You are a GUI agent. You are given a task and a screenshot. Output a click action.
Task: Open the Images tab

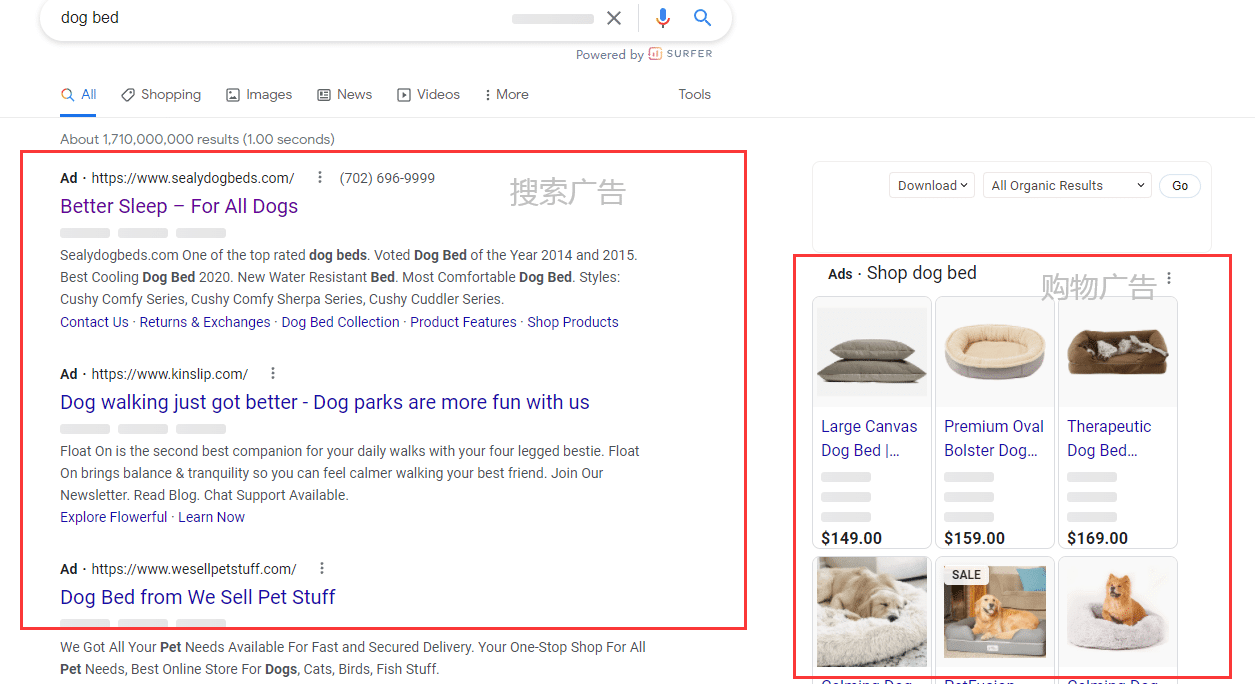(259, 94)
